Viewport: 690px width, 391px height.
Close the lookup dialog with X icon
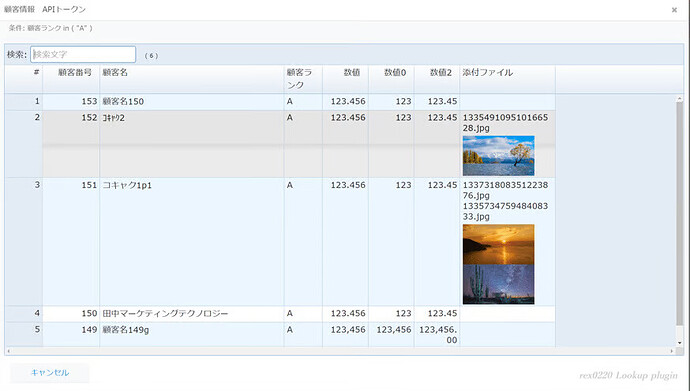click(x=674, y=10)
